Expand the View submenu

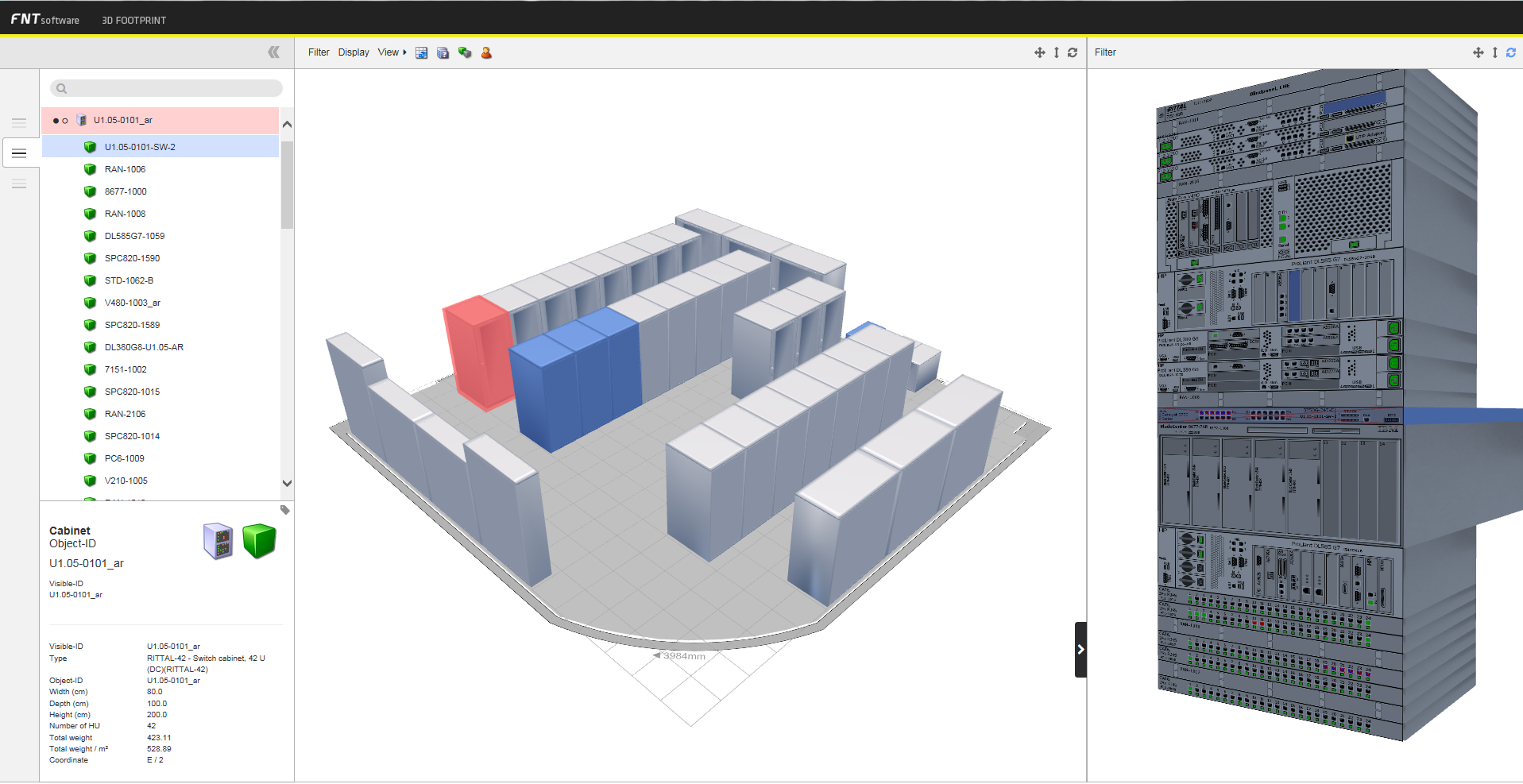pyautogui.click(x=392, y=52)
